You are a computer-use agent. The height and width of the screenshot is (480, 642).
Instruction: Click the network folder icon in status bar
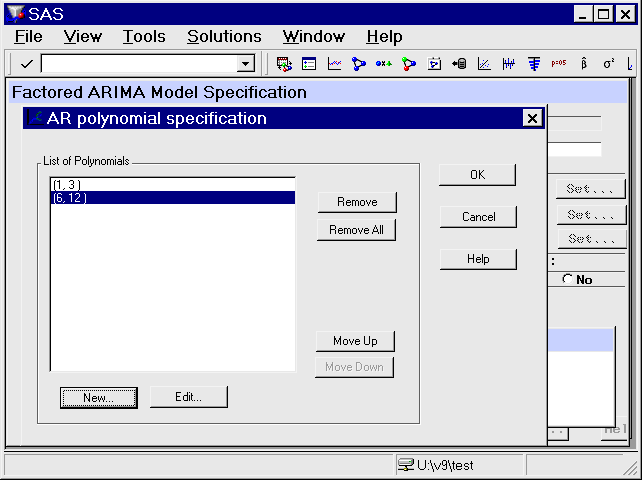point(406,465)
